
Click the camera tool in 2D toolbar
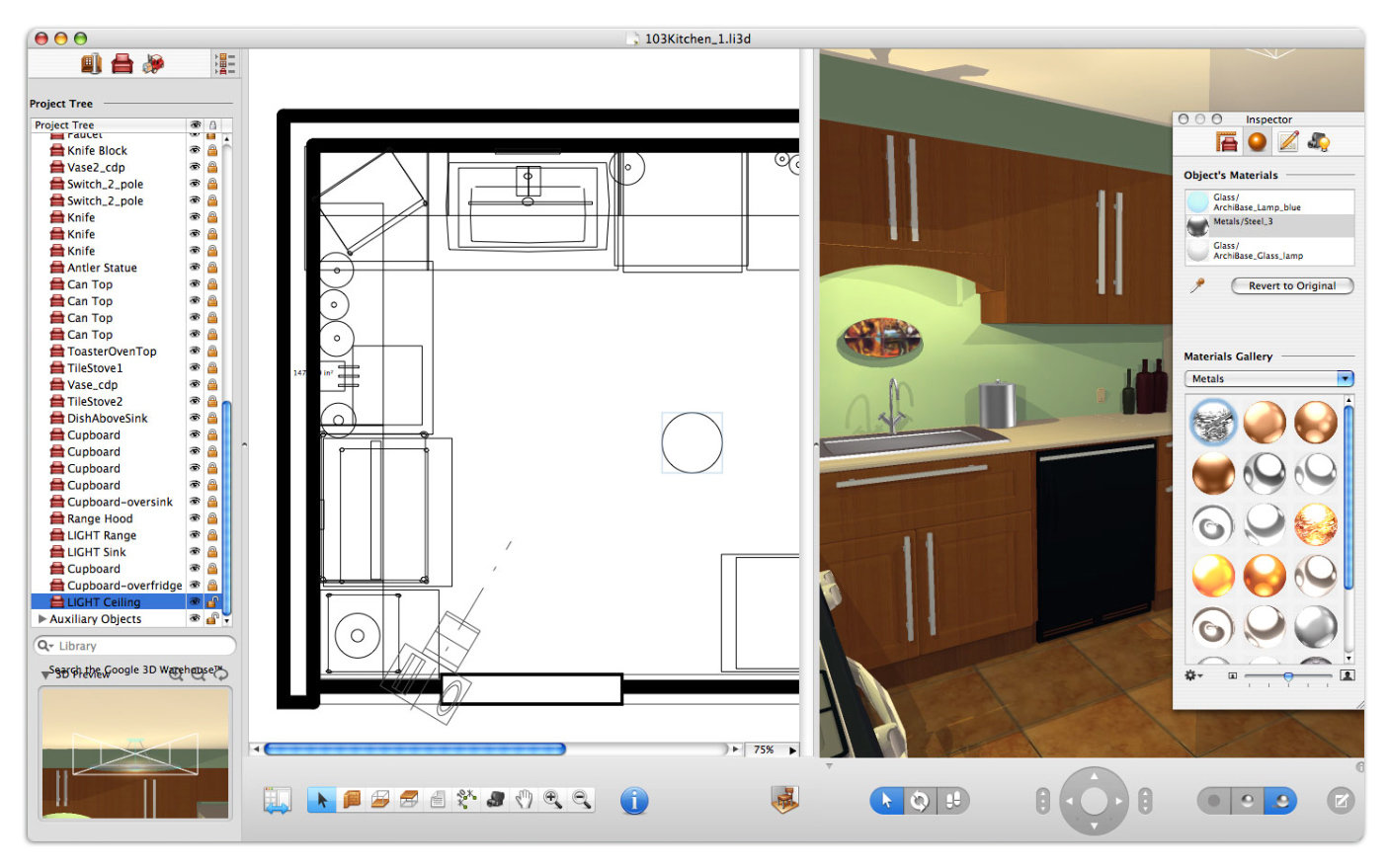[x=495, y=800]
